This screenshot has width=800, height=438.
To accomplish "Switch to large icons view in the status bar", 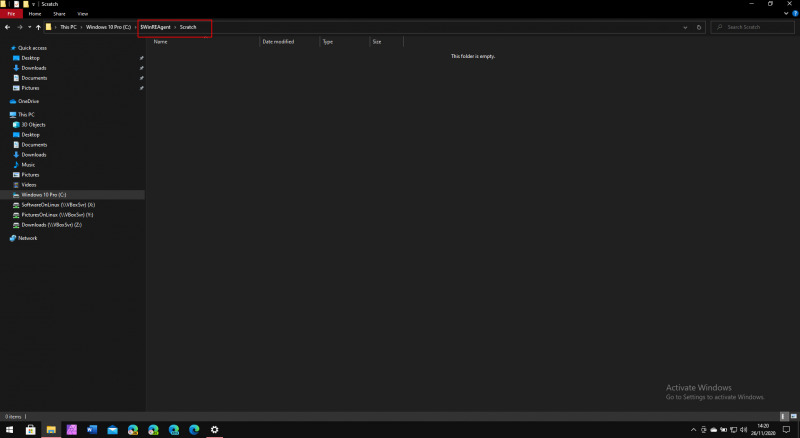I will point(794,415).
